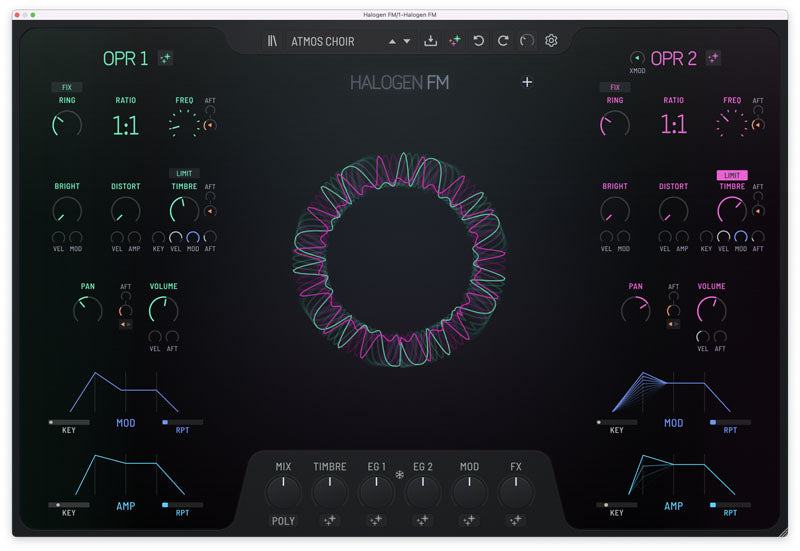The image size is (800, 551).
Task: Click the OPR 1 MOD envelope graph
Action: coord(124,392)
